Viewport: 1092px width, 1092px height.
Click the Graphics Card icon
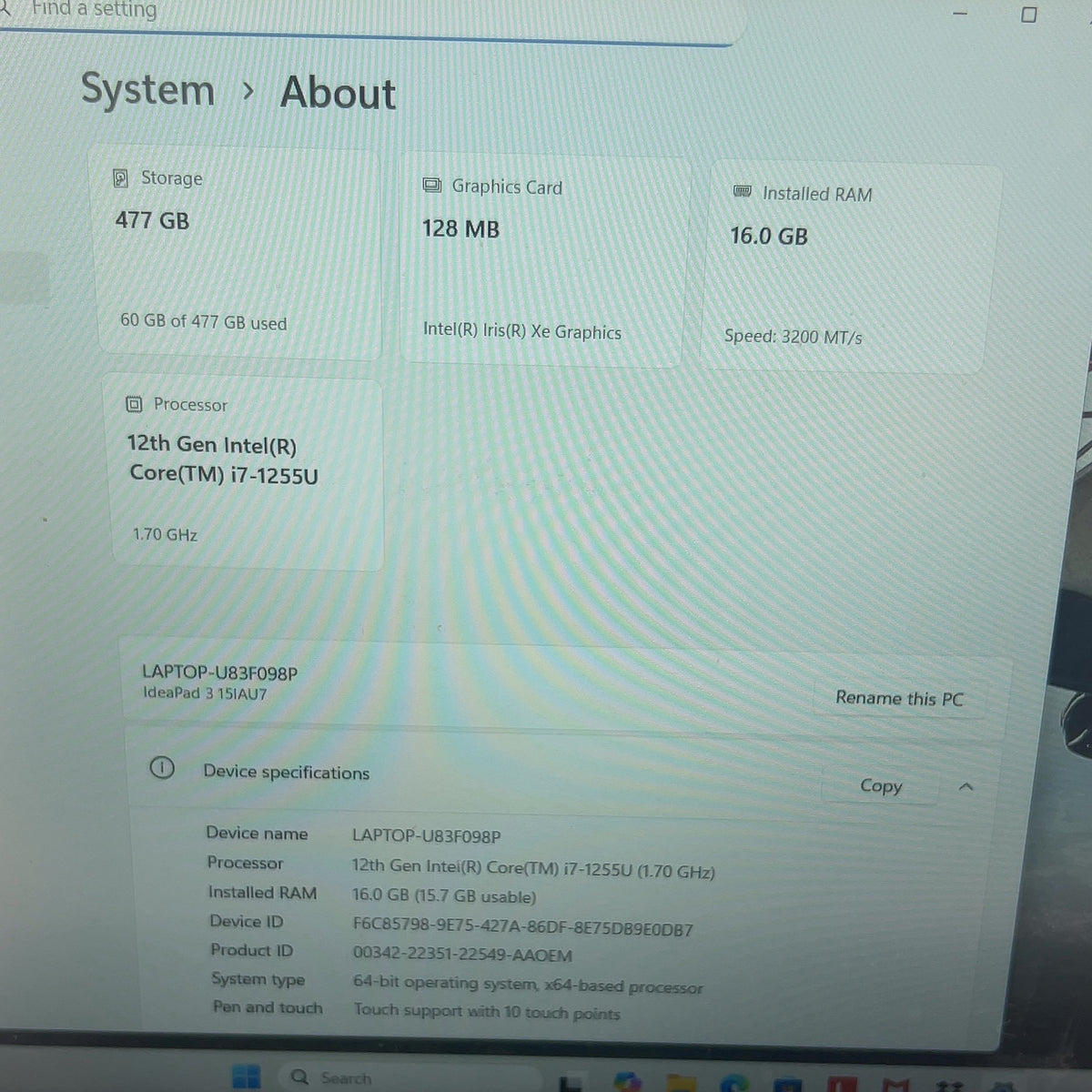click(x=432, y=186)
